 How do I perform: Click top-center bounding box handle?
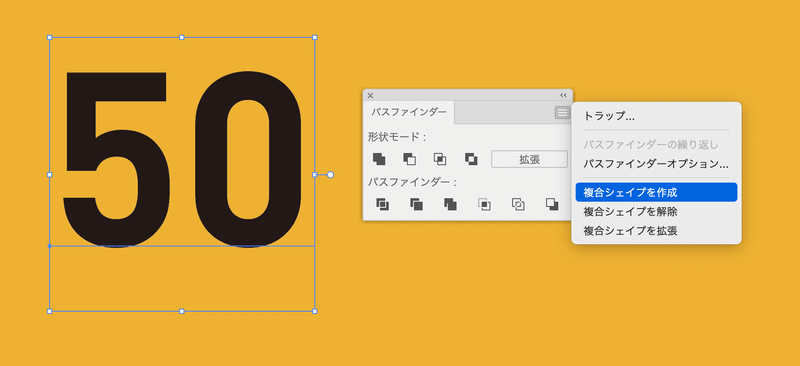(182, 37)
